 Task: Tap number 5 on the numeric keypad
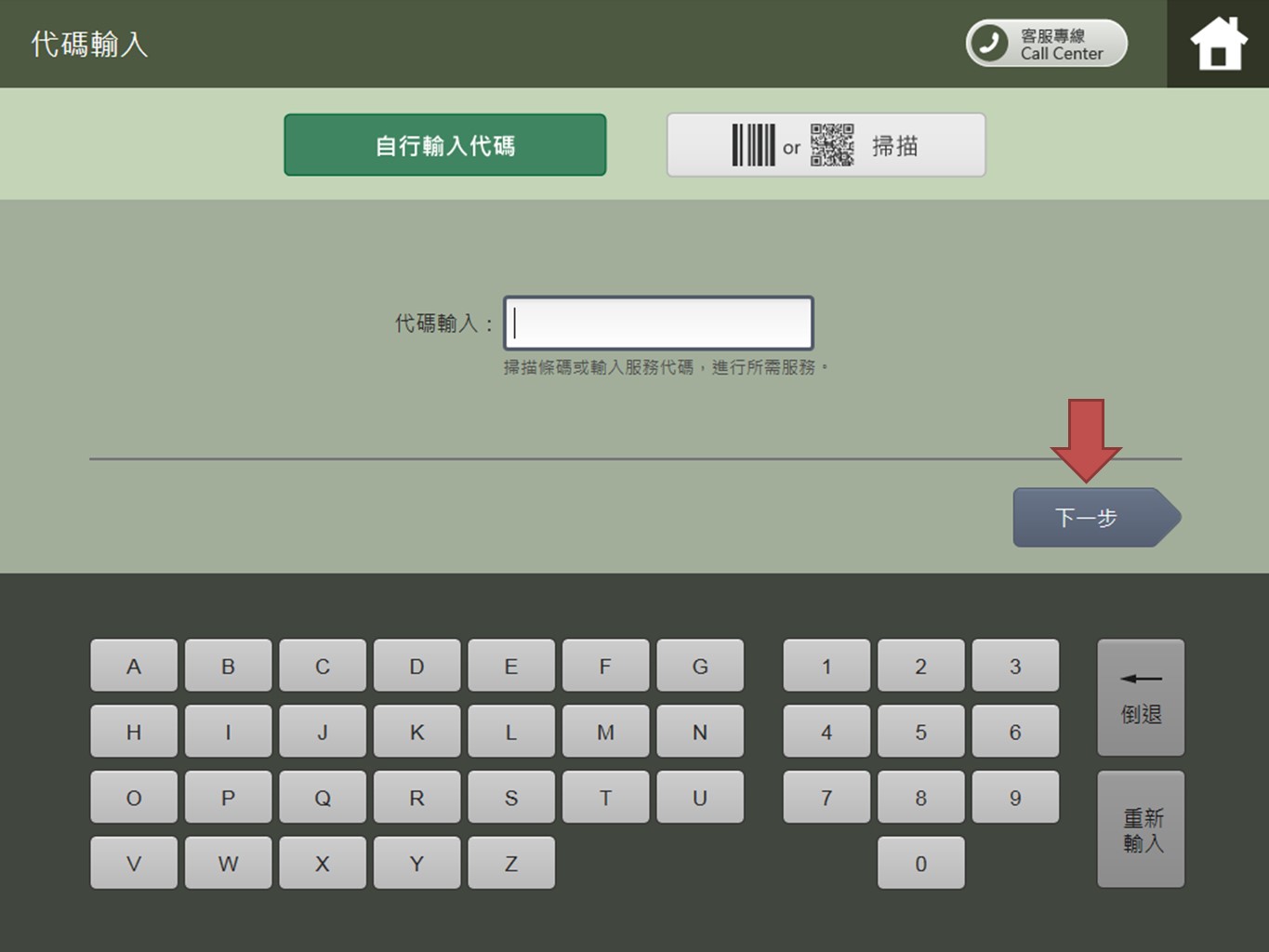tap(920, 732)
